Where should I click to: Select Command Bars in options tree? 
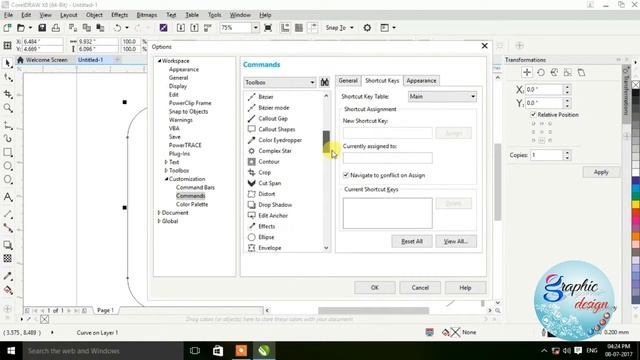click(x=195, y=188)
